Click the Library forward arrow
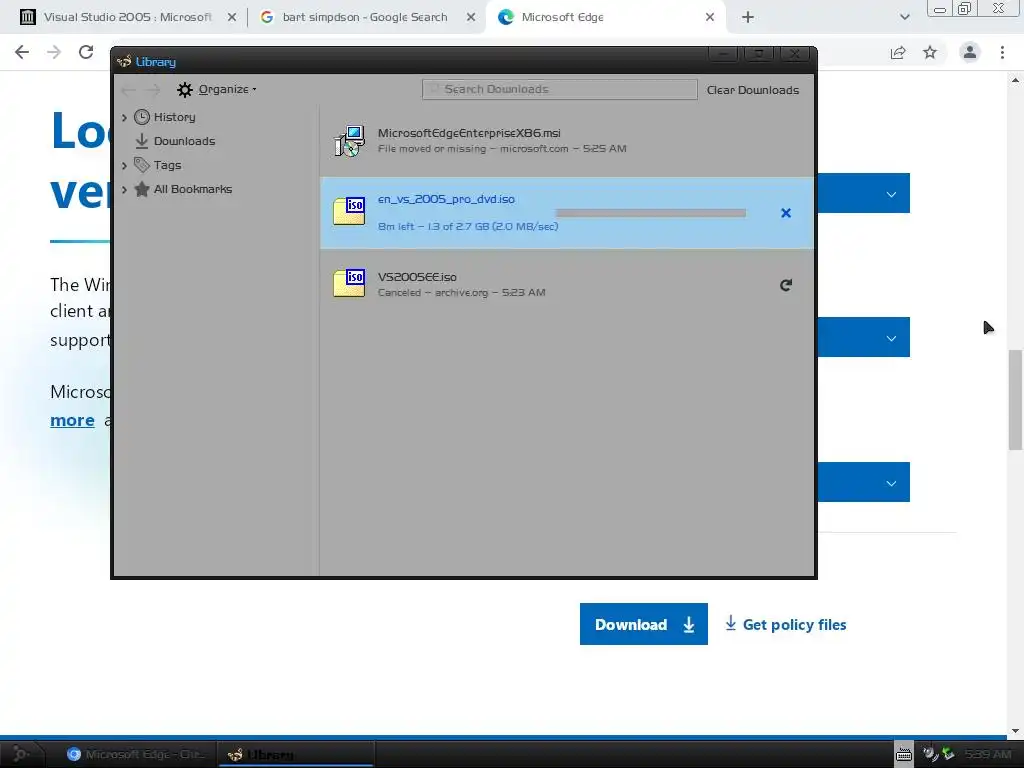Screen dimensions: 1024x768 pyautogui.click(x=153, y=89)
